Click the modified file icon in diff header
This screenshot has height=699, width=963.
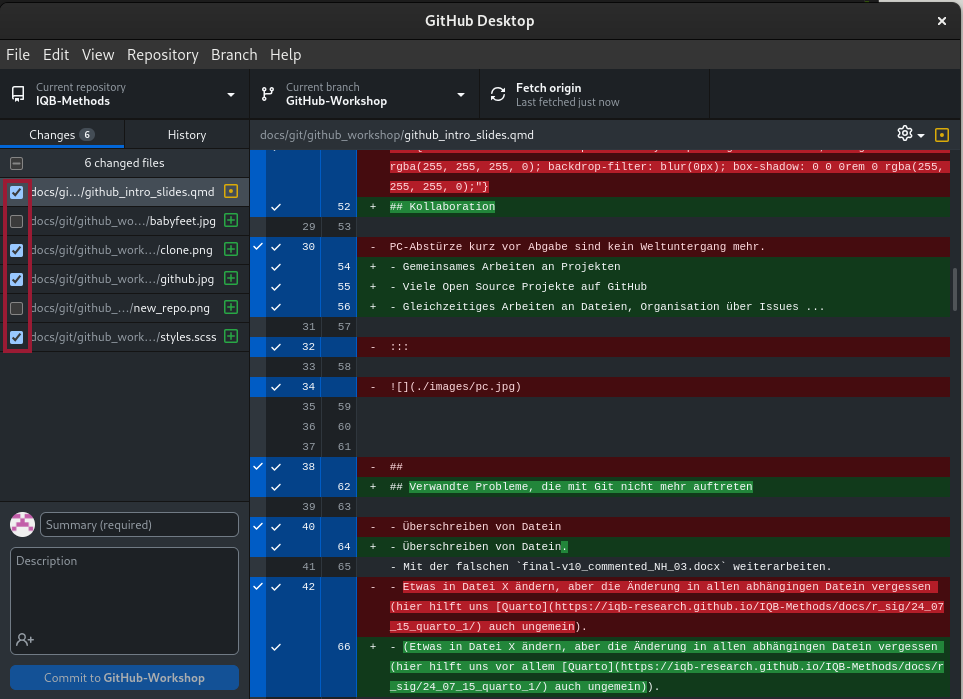[x=941, y=134]
